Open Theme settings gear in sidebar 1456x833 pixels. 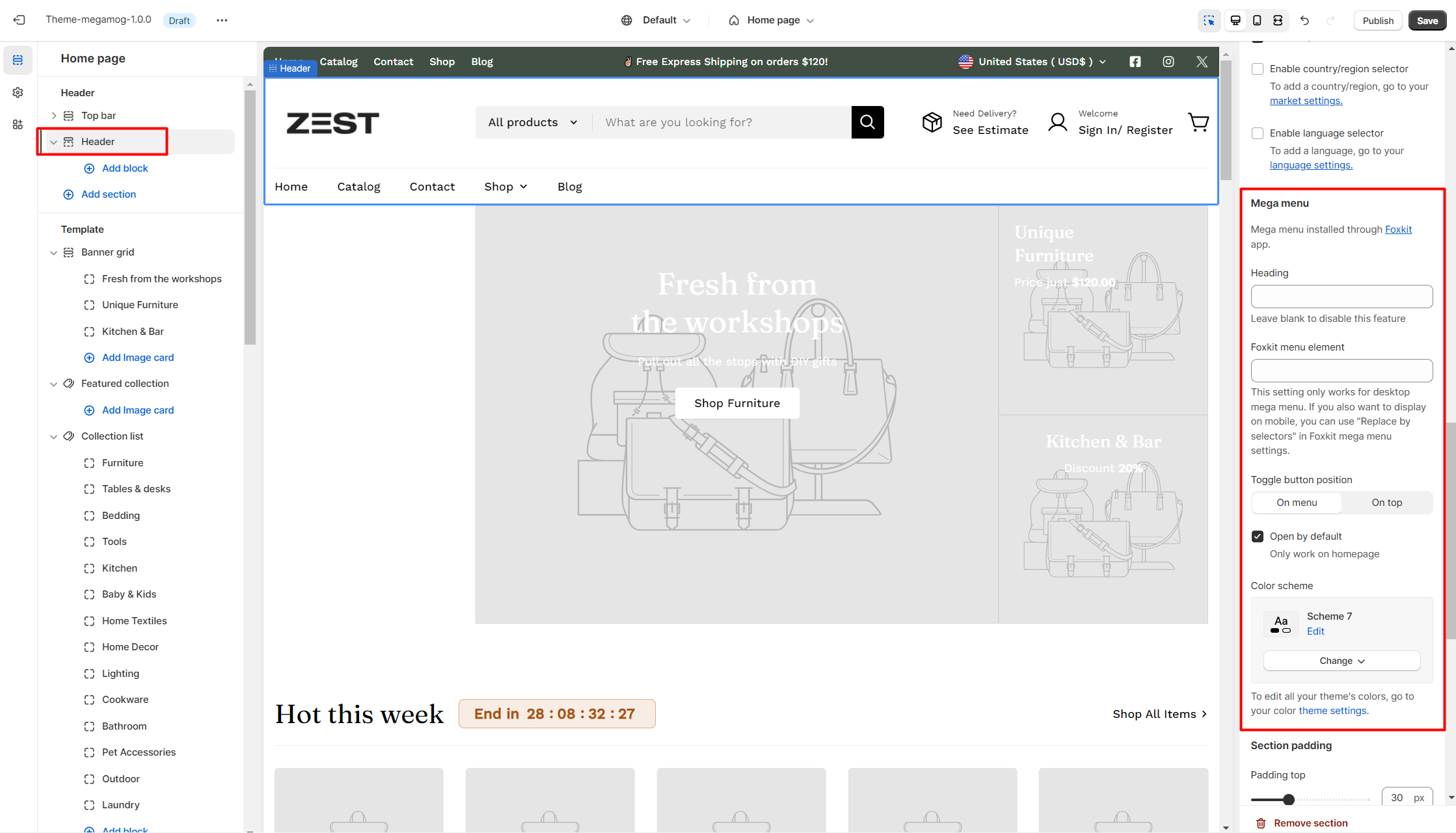click(18, 92)
